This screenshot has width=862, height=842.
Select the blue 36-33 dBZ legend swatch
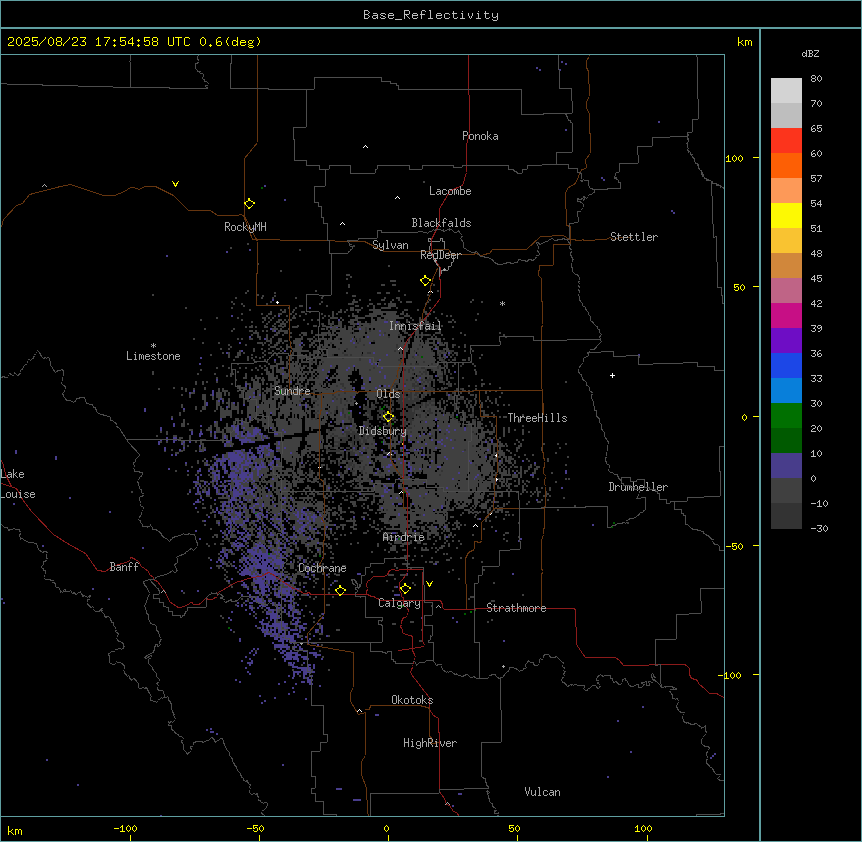tap(786, 365)
